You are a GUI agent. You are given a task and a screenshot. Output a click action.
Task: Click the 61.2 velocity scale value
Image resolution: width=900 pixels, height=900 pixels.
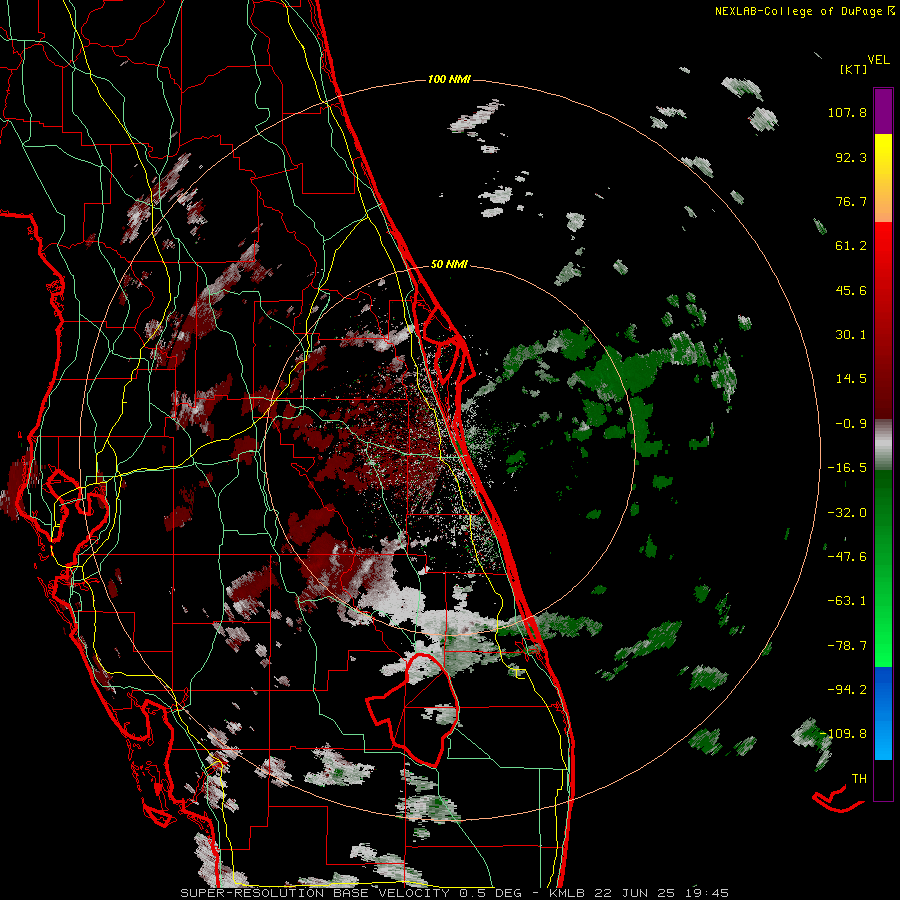coord(851,246)
